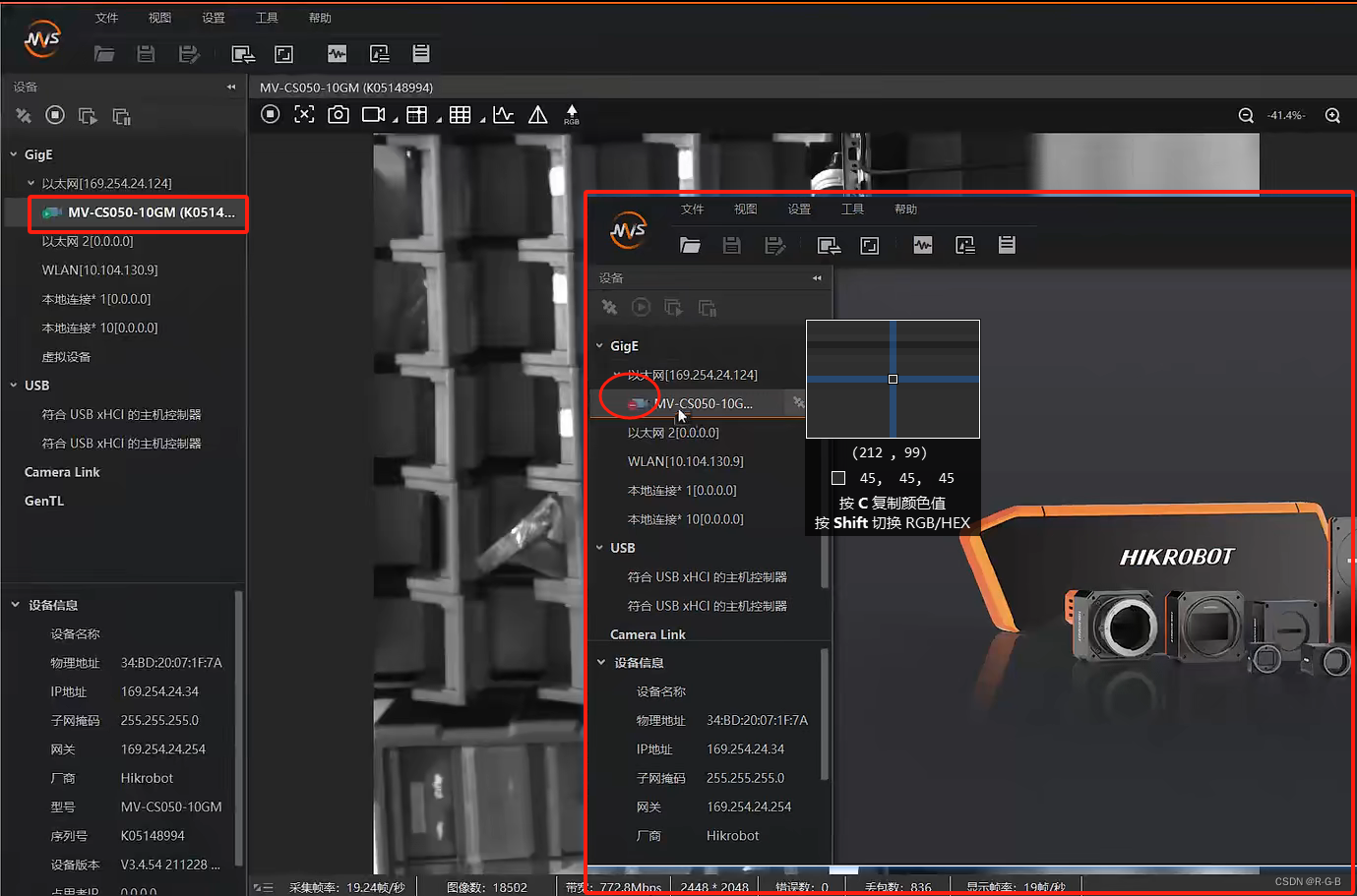1357x896 pixels.
Task: Click the serial number K05148994 value
Action: point(153,836)
